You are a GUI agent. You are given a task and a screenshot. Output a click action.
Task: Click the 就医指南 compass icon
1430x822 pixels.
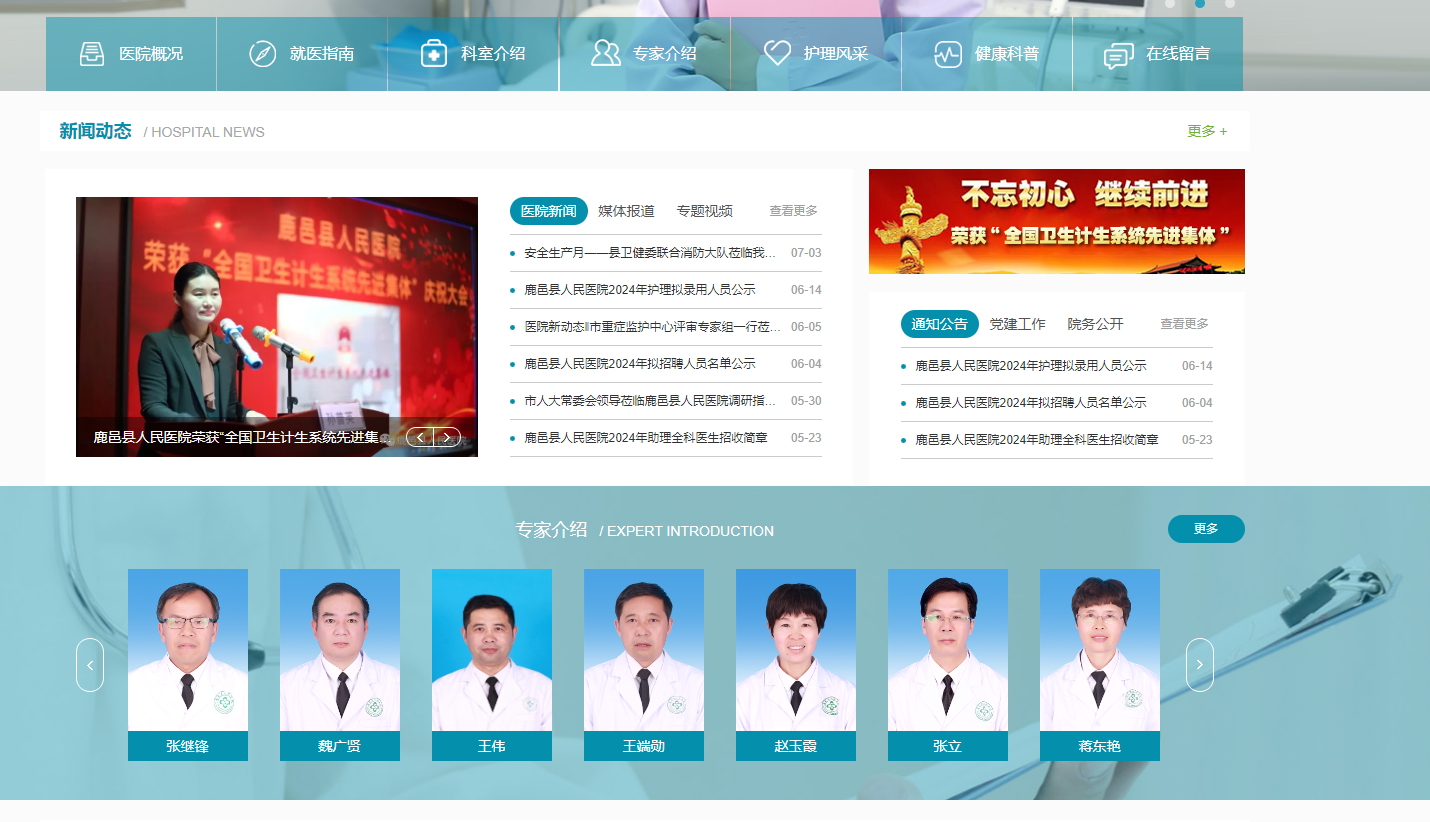point(263,54)
